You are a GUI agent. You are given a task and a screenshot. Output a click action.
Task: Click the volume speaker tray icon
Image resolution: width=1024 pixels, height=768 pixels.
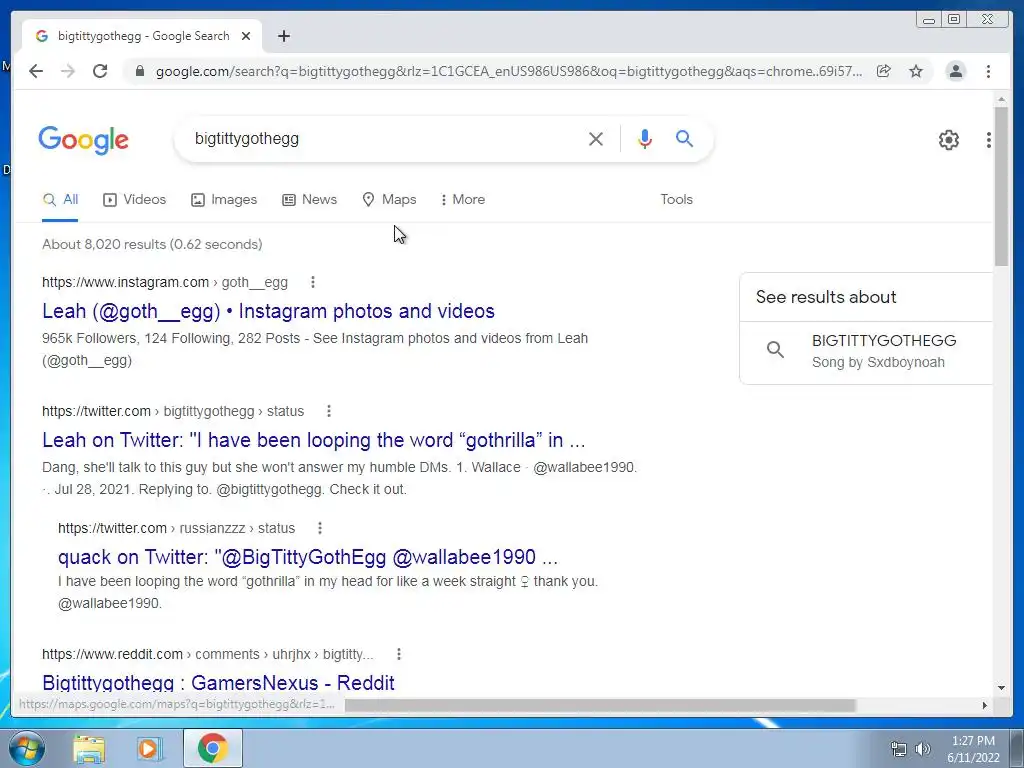click(x=923, y=749)
